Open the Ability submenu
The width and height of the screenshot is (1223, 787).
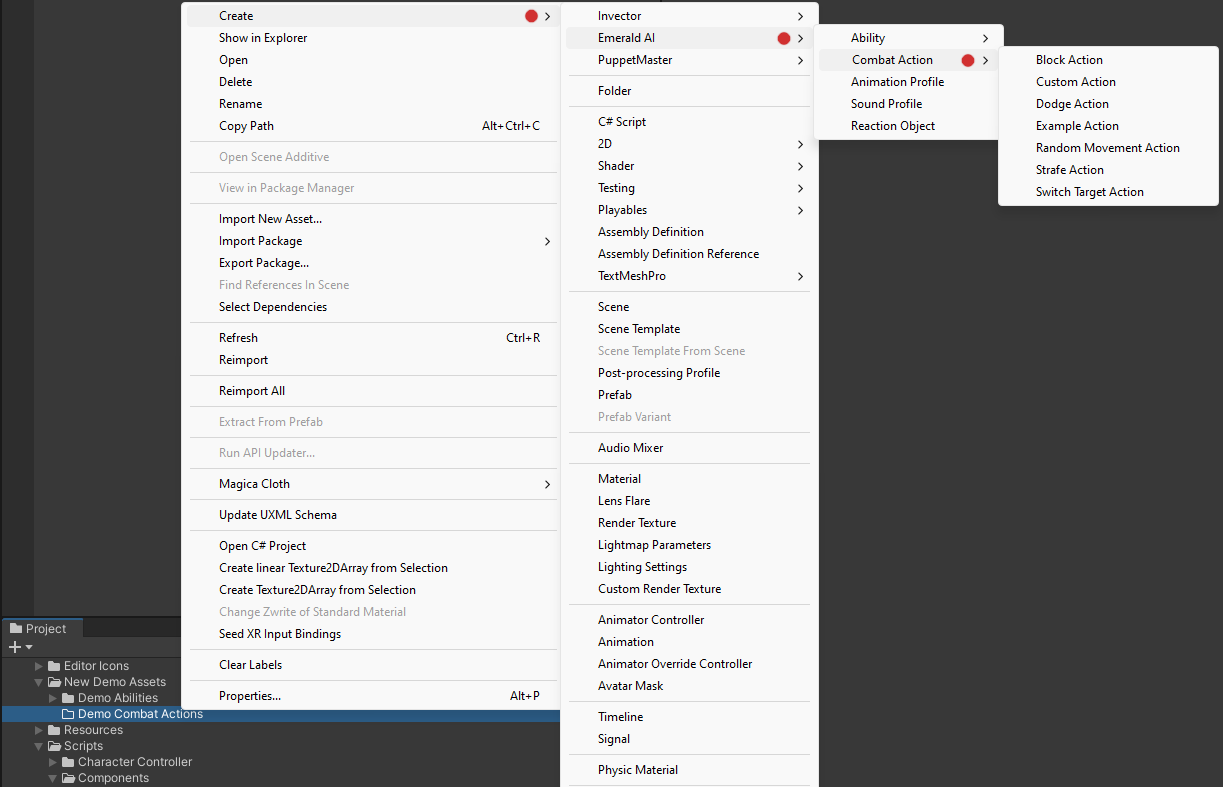[x=908, y=38]
